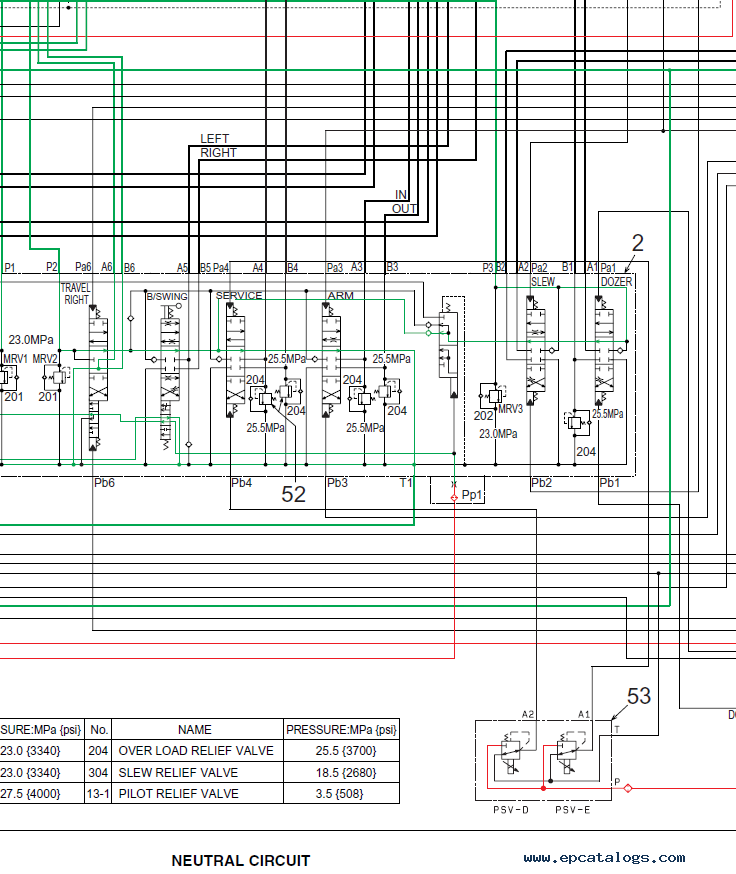Select the MRV3 relief valve symbol
Screen dimensions: 736x874
coord(493,396)
